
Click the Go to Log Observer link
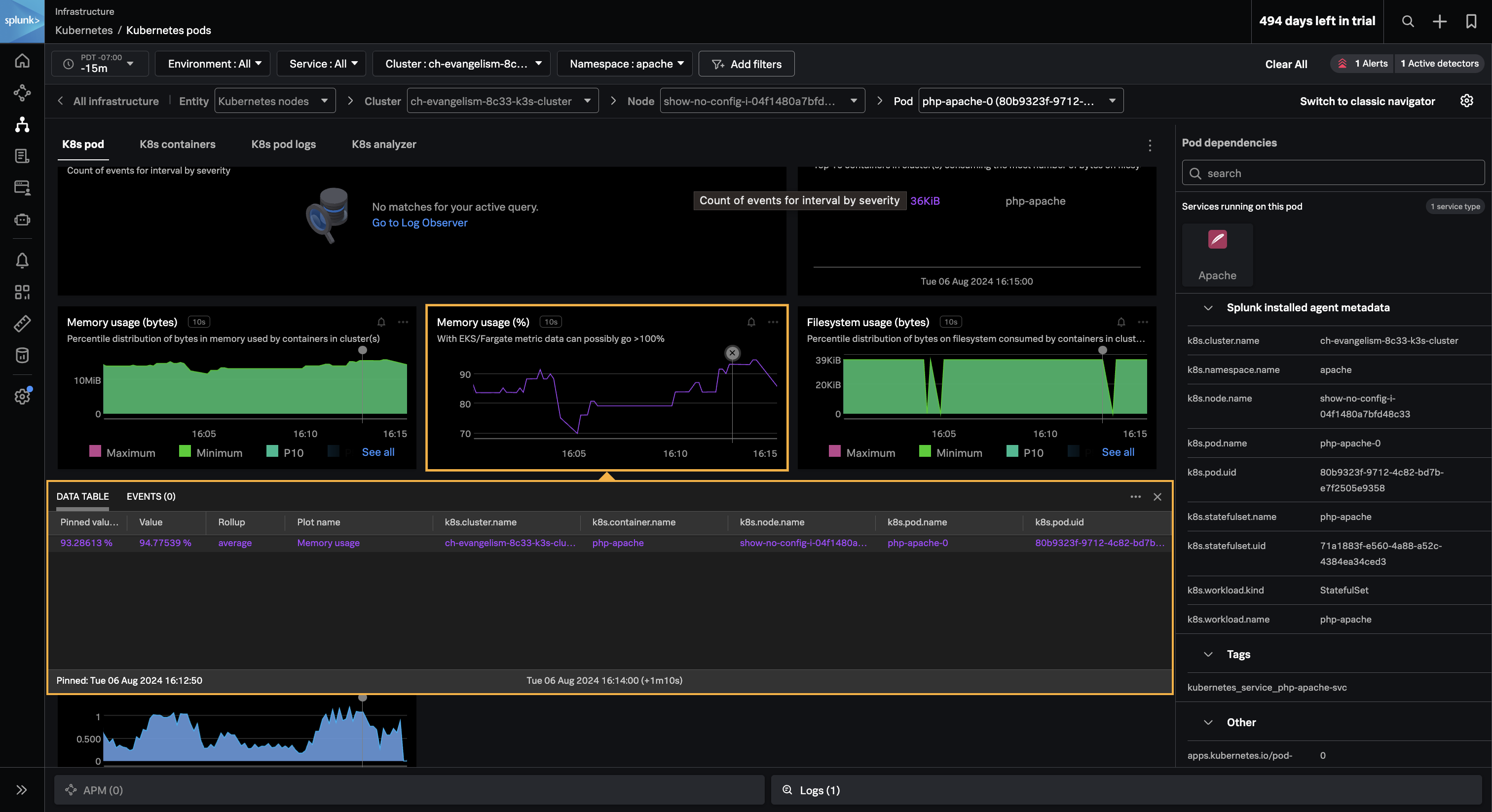419,222
